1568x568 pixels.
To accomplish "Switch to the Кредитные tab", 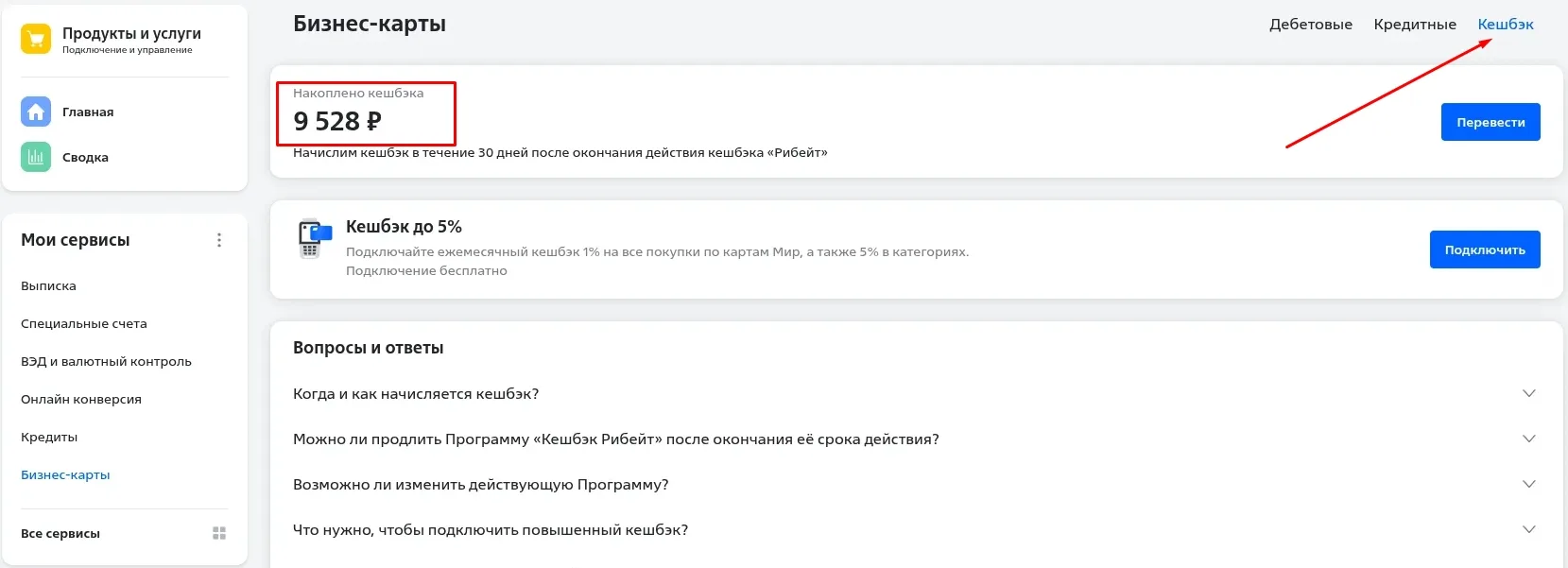I will 1415,25.
